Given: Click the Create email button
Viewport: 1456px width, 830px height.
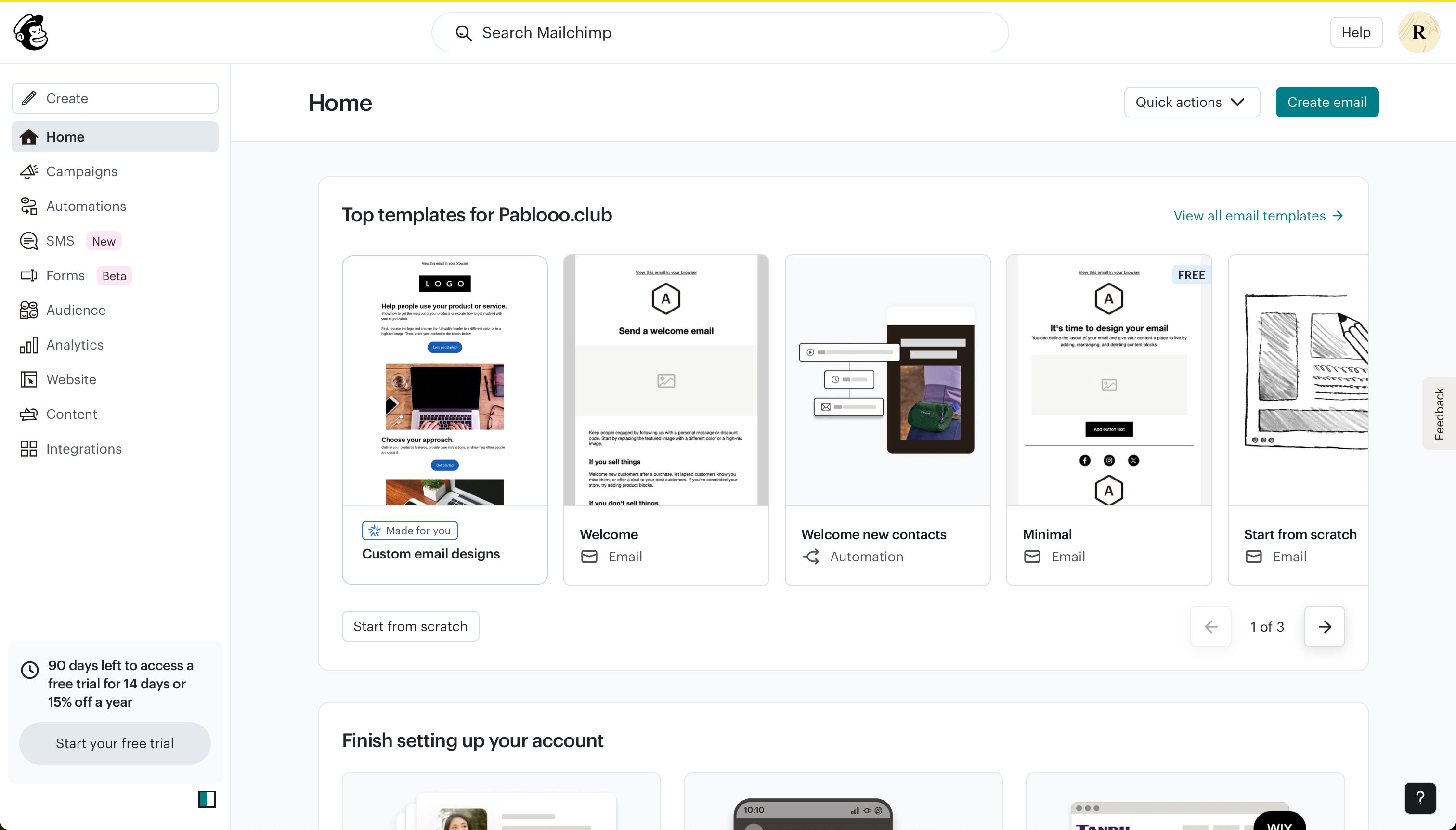Looking at the screenshot, I should pos(1326,102).
